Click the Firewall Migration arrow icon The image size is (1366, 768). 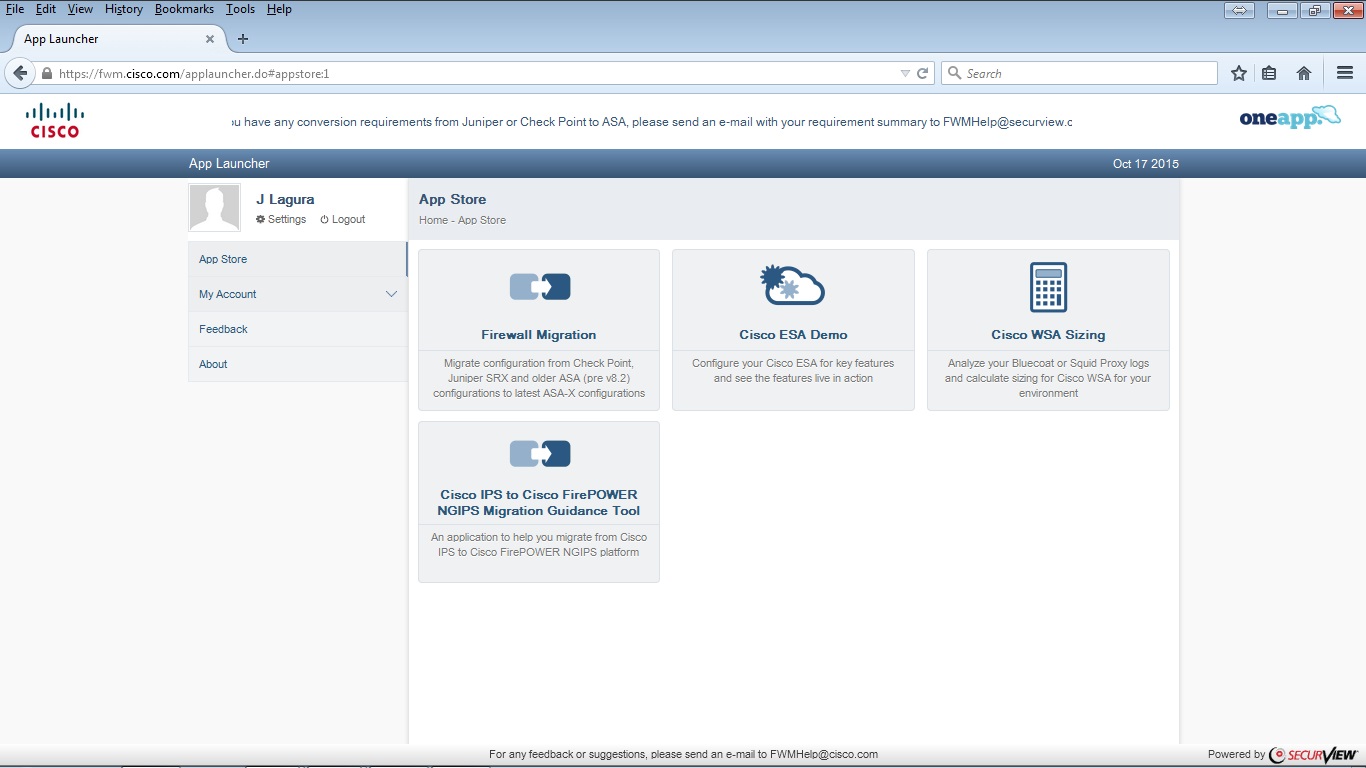tap(540, 287)
